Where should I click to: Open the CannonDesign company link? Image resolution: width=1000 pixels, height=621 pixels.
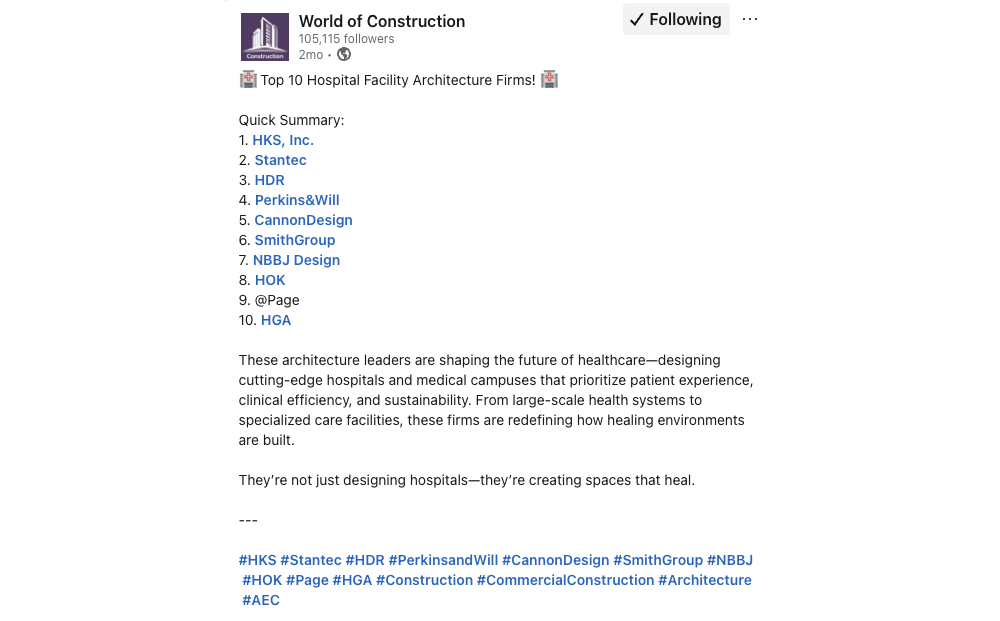(x=304, y=220)
